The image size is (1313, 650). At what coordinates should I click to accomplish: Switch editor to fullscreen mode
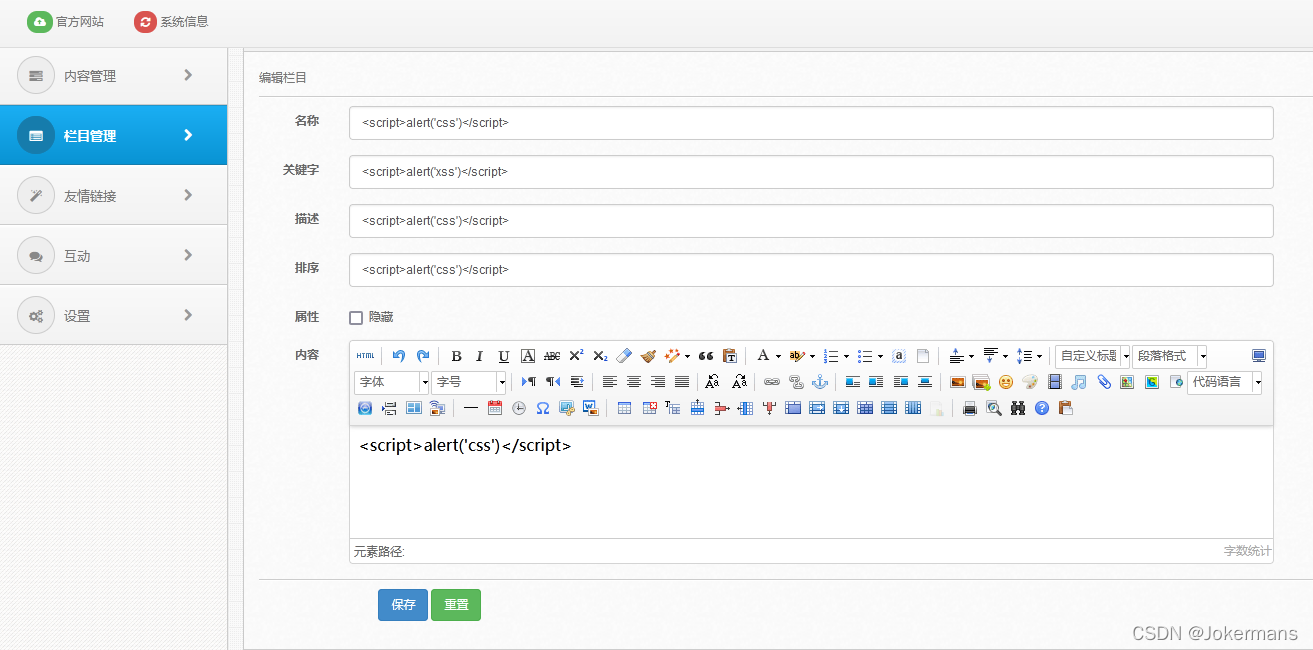[x=1259, y=356]
